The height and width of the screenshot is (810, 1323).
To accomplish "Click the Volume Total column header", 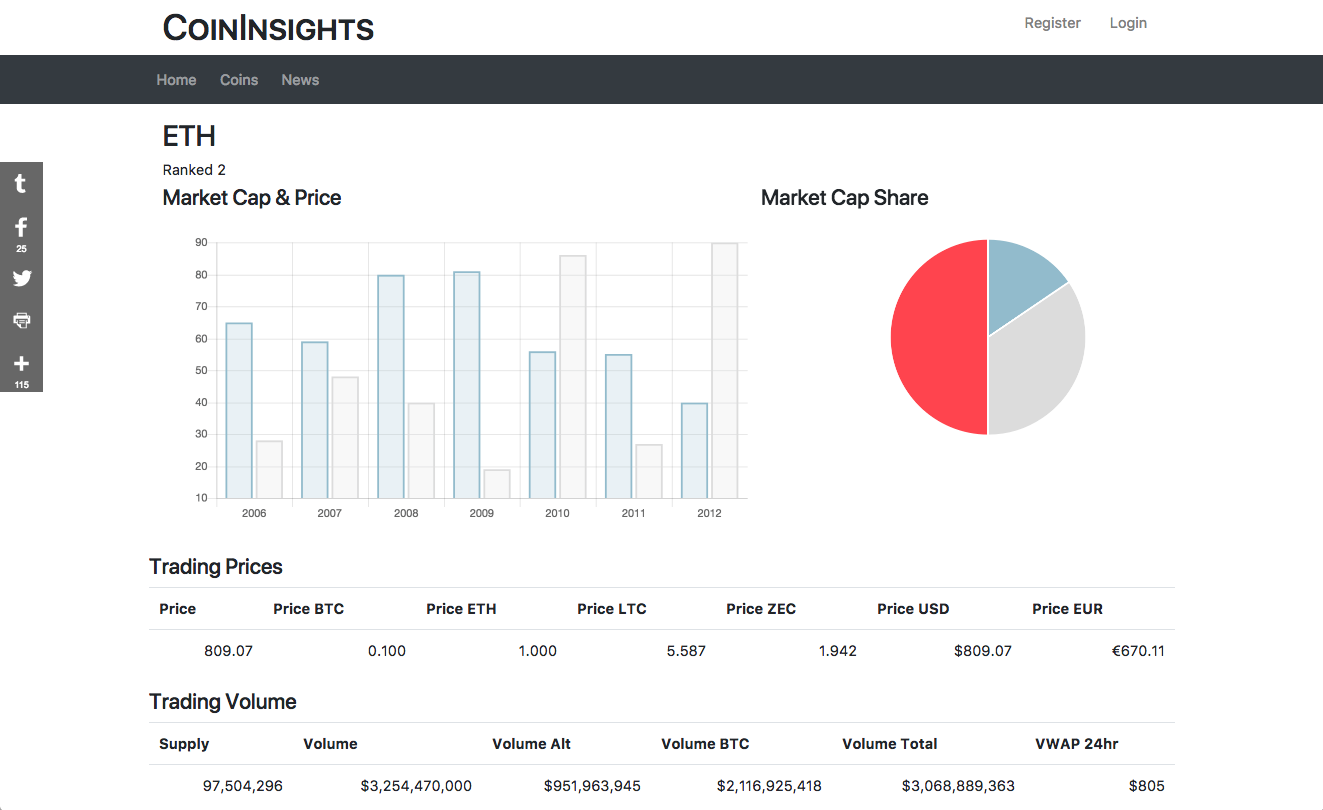I will (890, 744).
